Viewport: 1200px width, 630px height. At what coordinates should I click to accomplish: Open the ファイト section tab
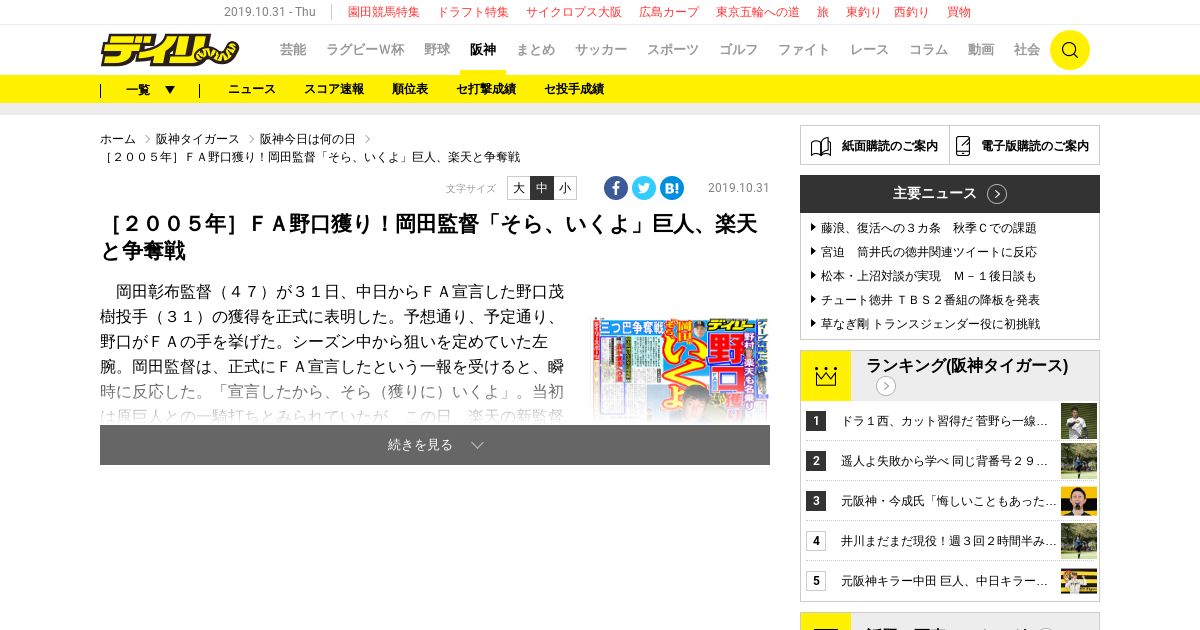(x=804, y=49)
